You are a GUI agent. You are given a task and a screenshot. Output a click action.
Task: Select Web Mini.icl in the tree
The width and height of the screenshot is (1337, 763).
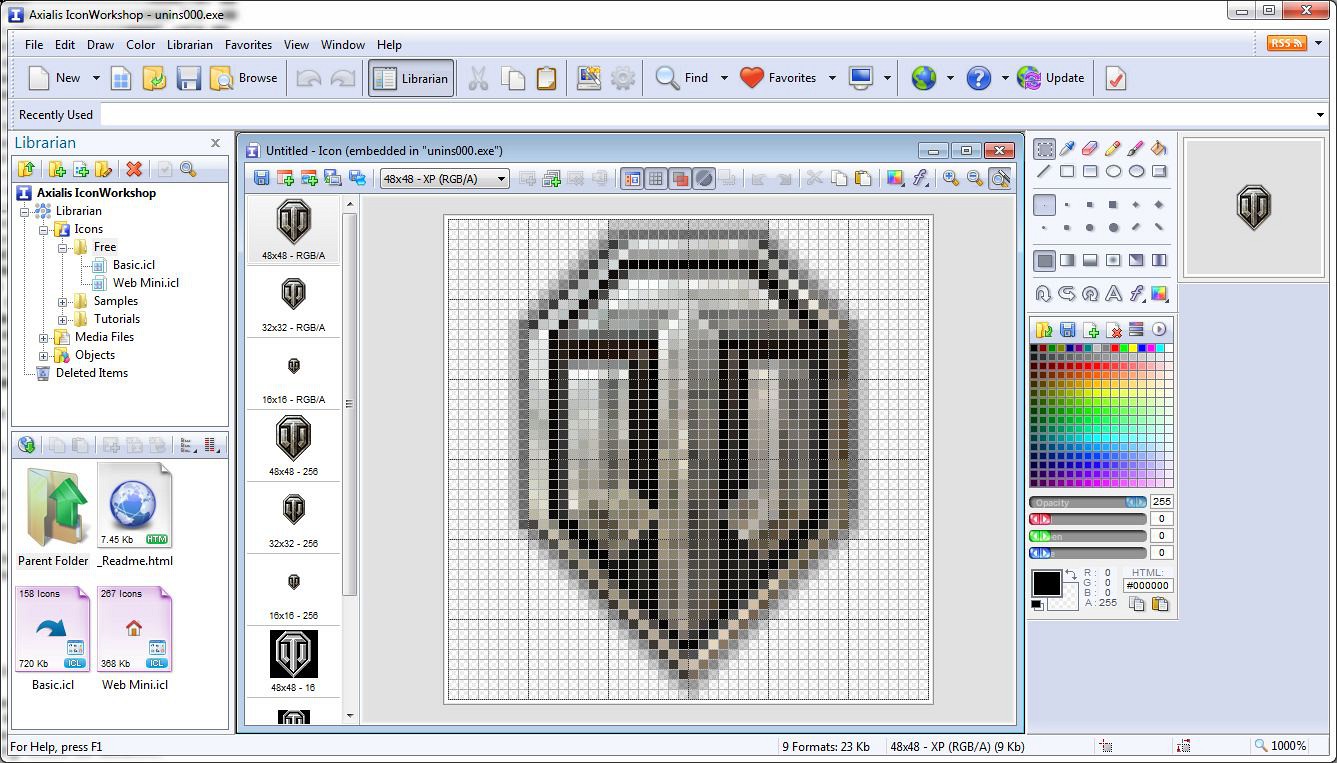[x=146, y=283]
